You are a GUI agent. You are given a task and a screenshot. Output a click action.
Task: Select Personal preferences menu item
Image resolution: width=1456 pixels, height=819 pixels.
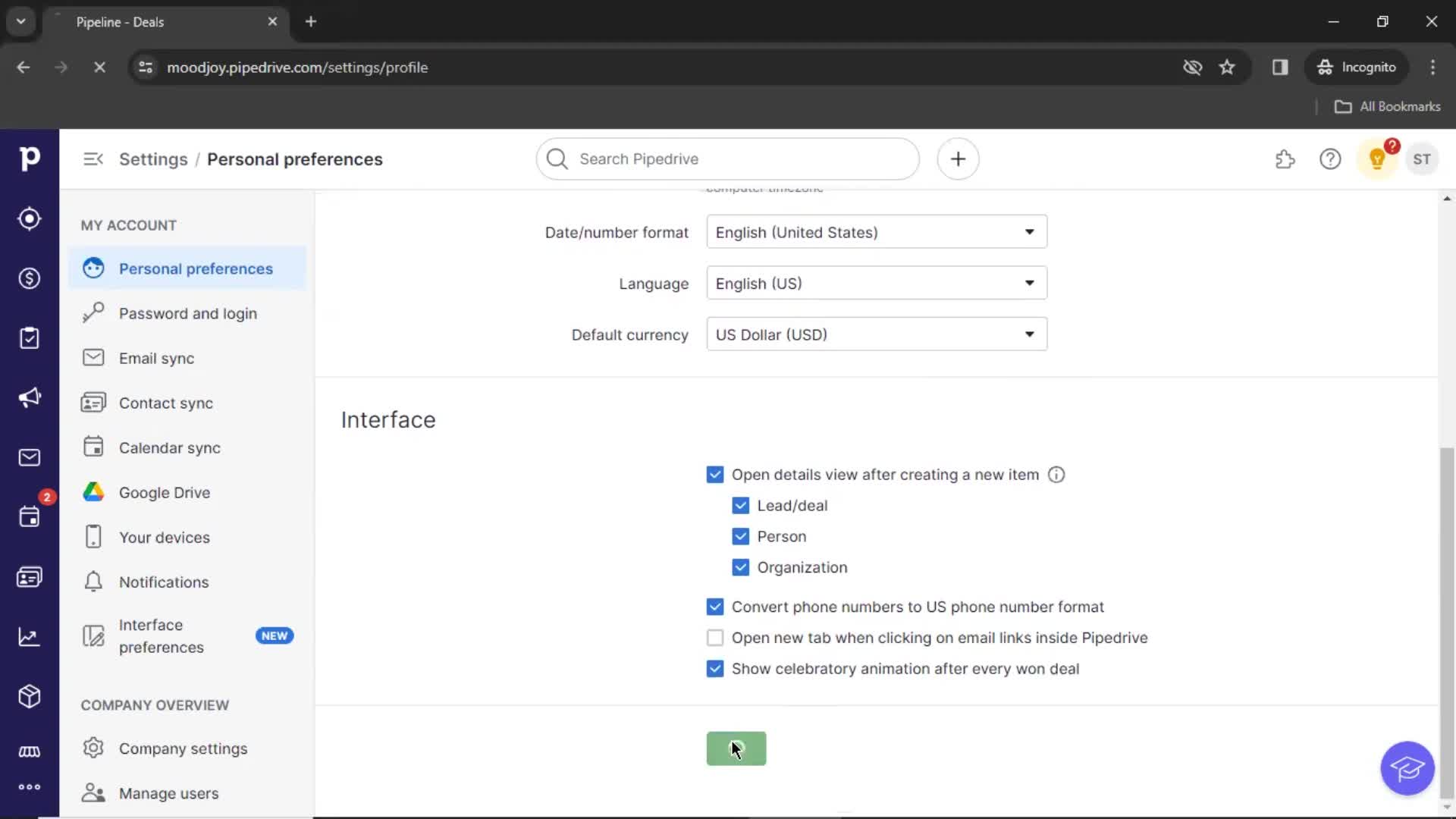(x=196, y=268)
